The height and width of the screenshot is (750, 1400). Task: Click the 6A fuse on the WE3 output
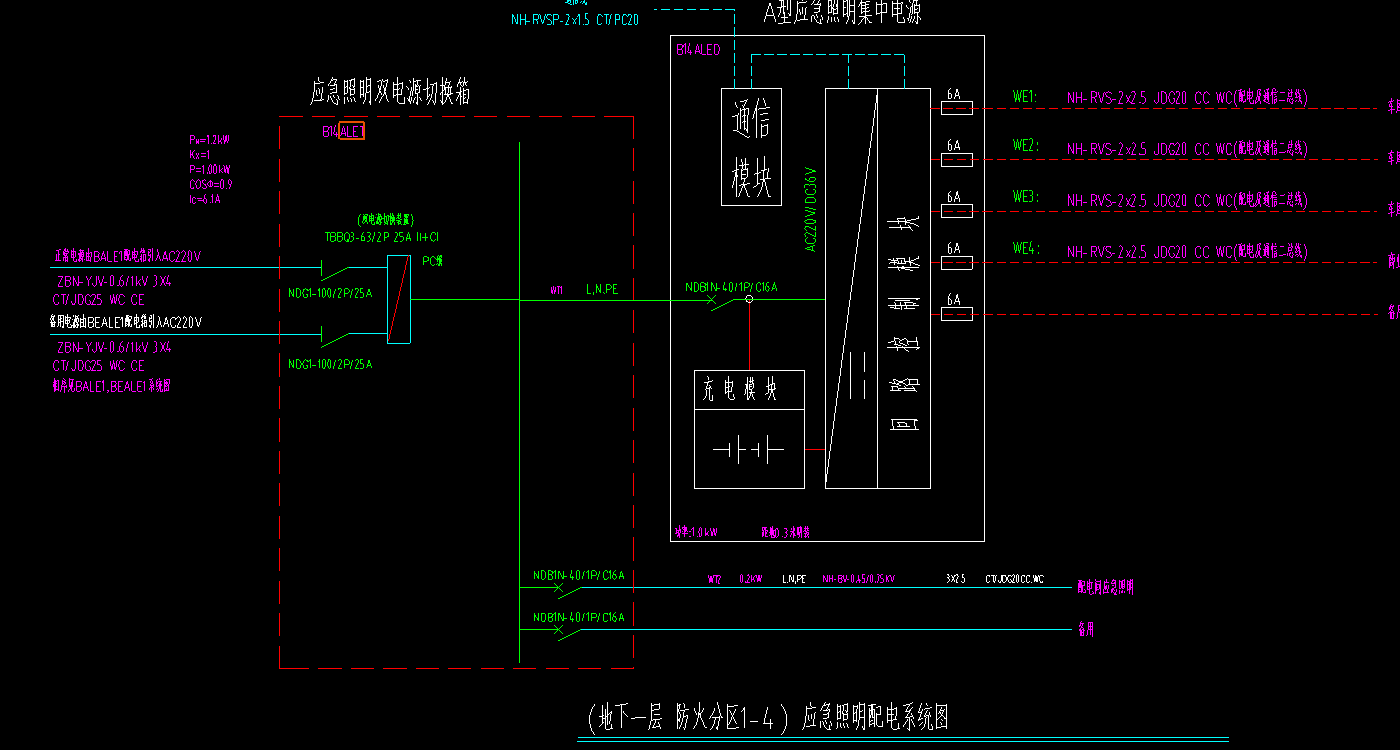click(x=956, y=211)
